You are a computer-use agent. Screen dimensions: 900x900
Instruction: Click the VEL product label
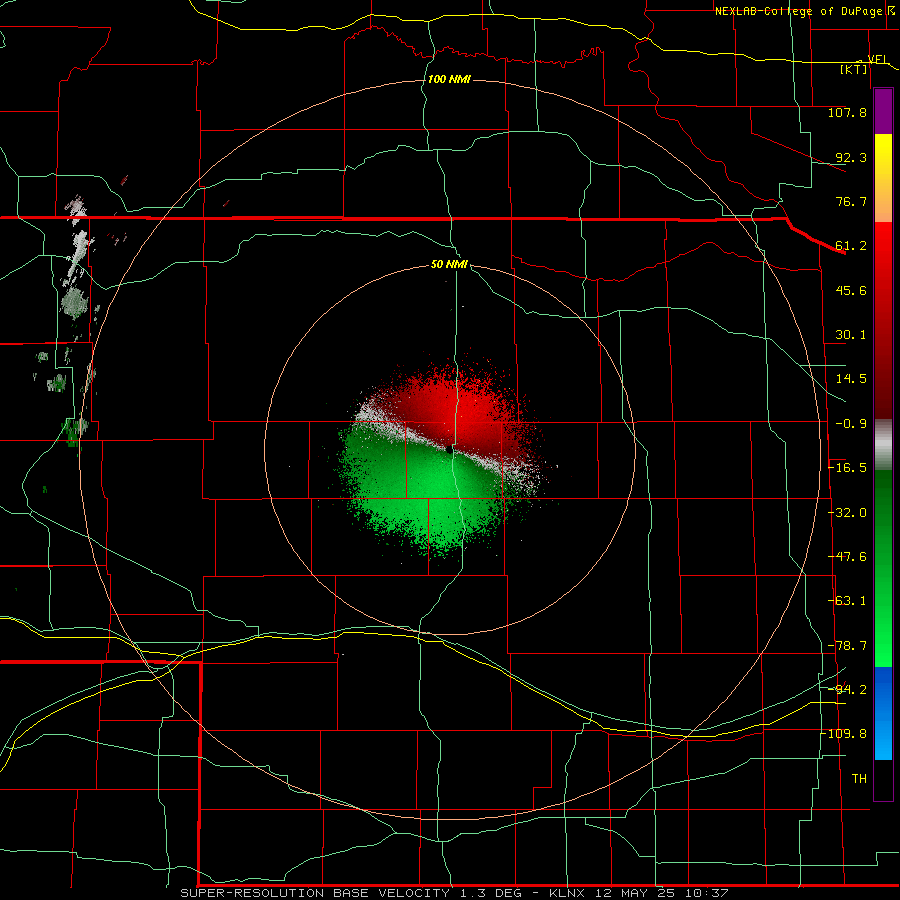click(878, 59)
